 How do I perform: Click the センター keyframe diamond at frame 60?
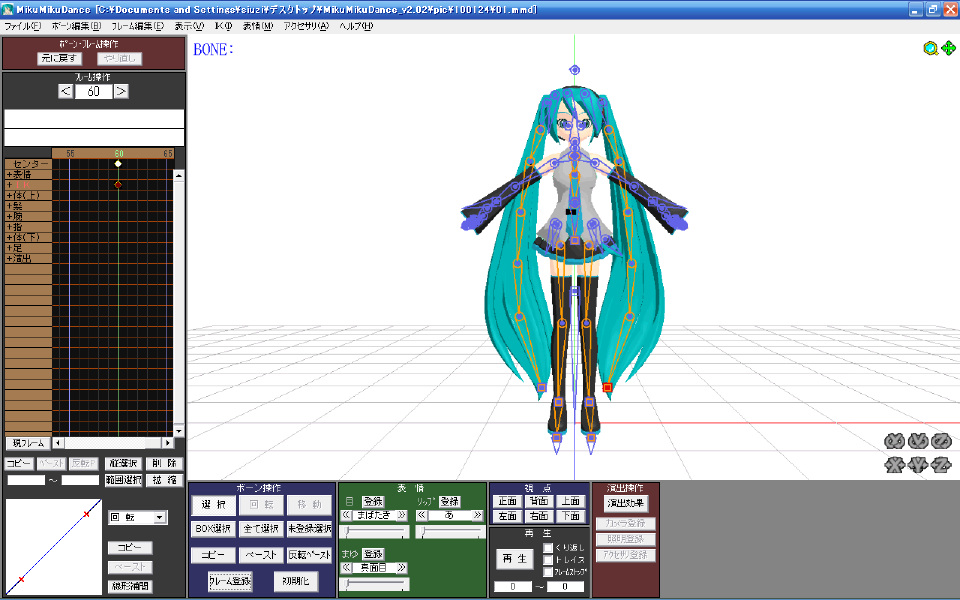(118, 163)
